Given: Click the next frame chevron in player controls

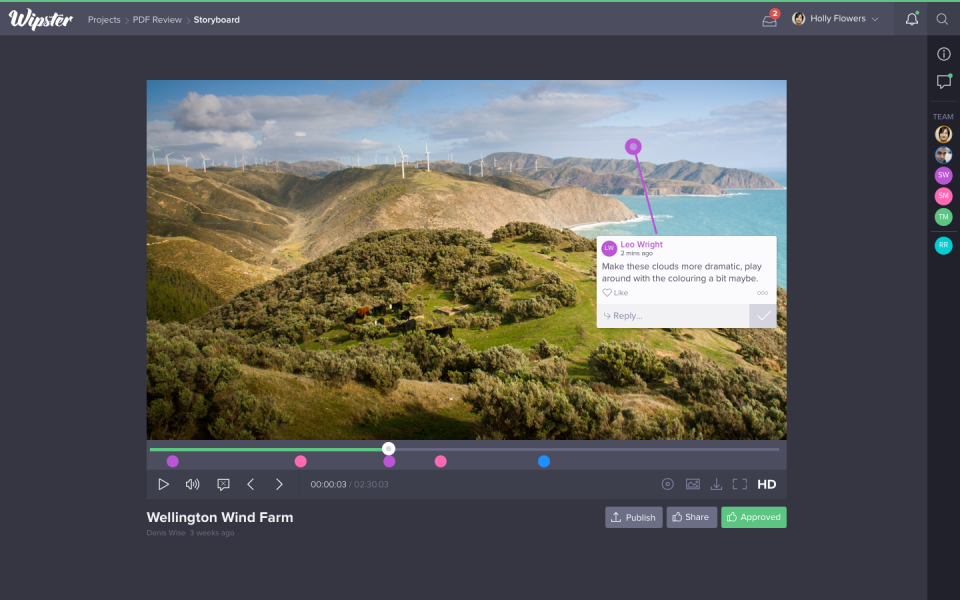Looking at the screenshot, I should (279, 483).
